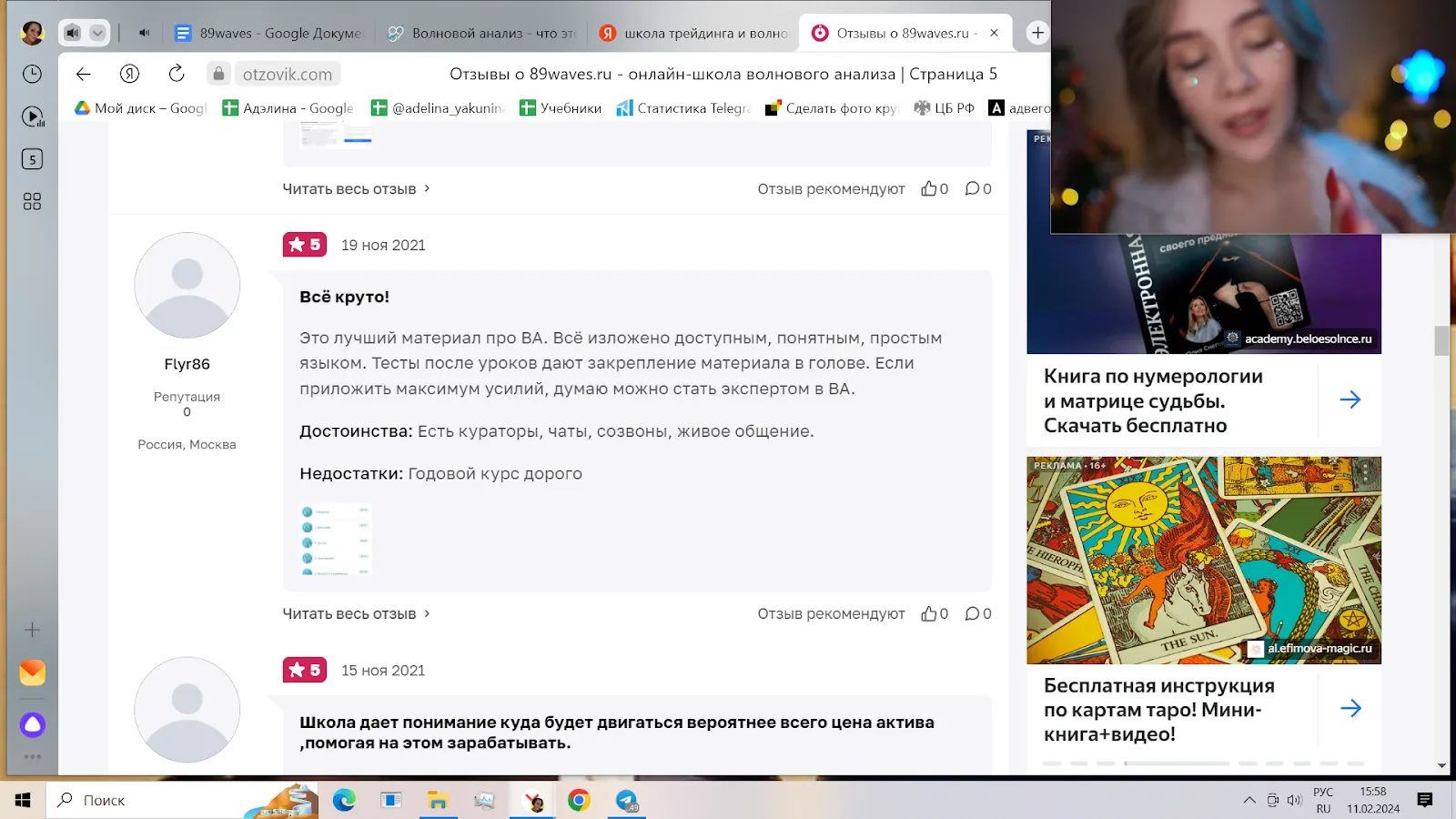Switch to 89waves Google Документы tab
Viewport: 1456px width, 819px height.
(x=268, y=33)
